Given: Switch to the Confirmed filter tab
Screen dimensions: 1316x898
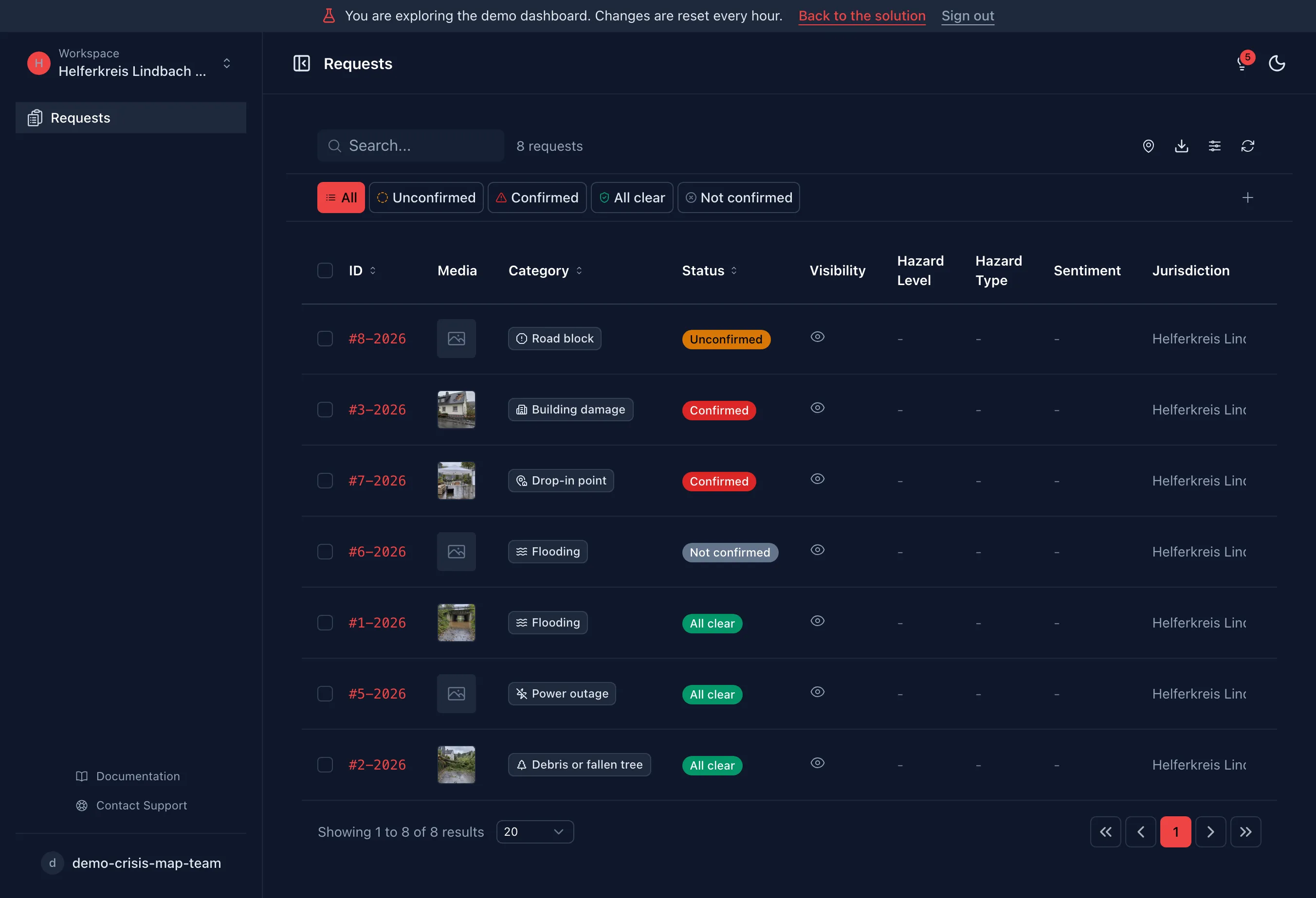Looking at the screenshot, I should 537,198.
